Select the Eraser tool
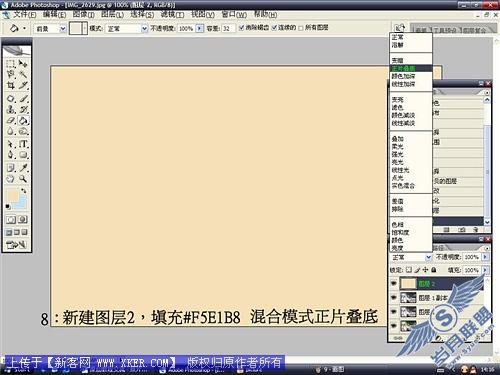This screenshot has width=500, height=375. pyautogui.click(x=11, y=120)
